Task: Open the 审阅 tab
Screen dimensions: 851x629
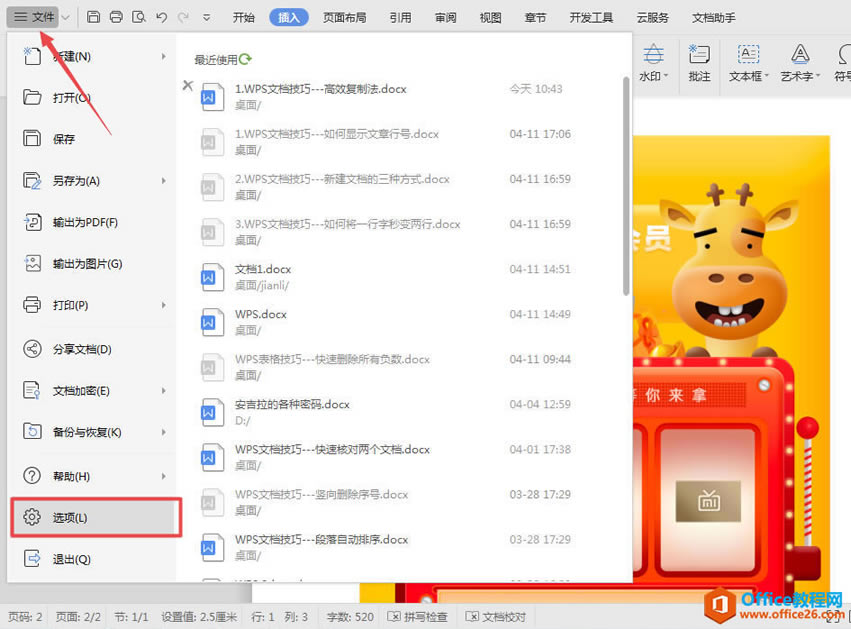Action: pyautogui.click(x=446, y=17)
